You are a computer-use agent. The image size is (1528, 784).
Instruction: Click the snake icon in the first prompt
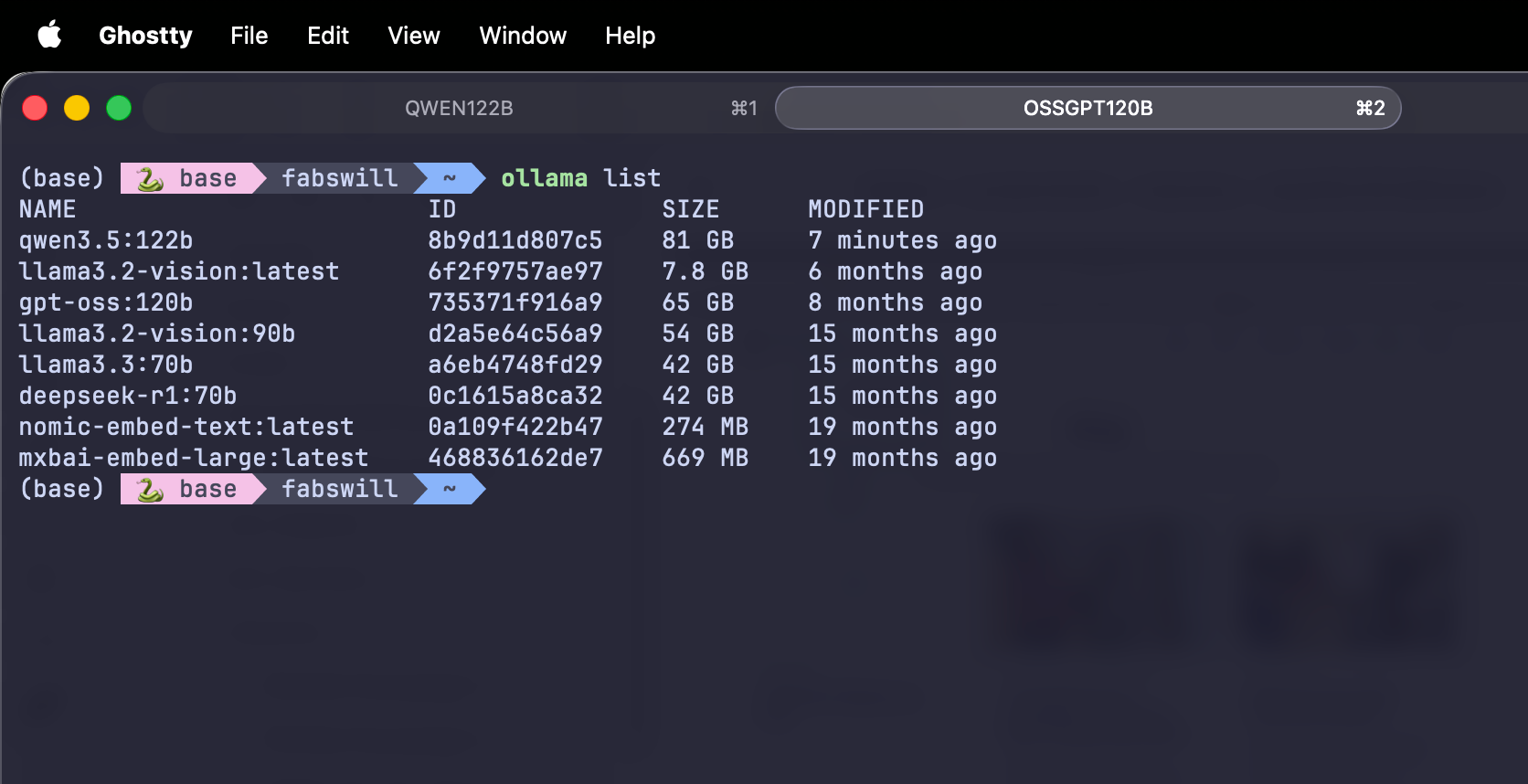tap(150, 178)
